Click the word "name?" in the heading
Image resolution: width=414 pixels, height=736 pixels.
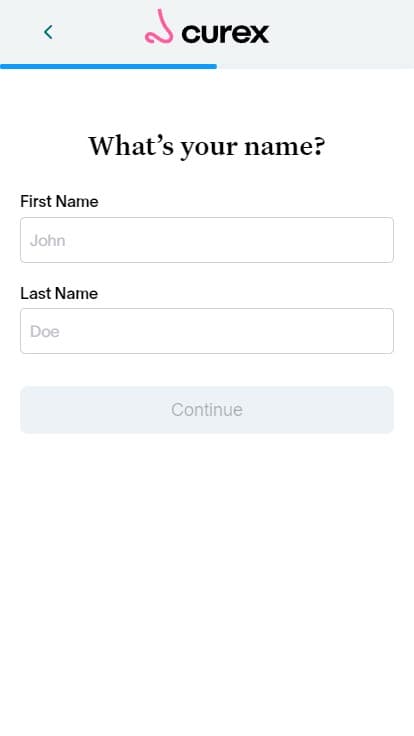click(284, 146)
